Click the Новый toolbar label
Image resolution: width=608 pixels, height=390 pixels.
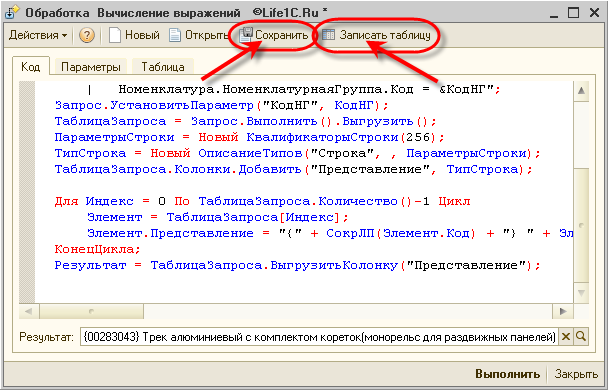[x=142, y=35]
